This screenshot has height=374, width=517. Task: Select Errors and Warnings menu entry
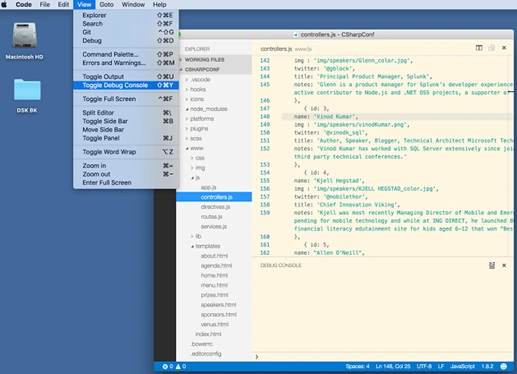pos(126,63)
